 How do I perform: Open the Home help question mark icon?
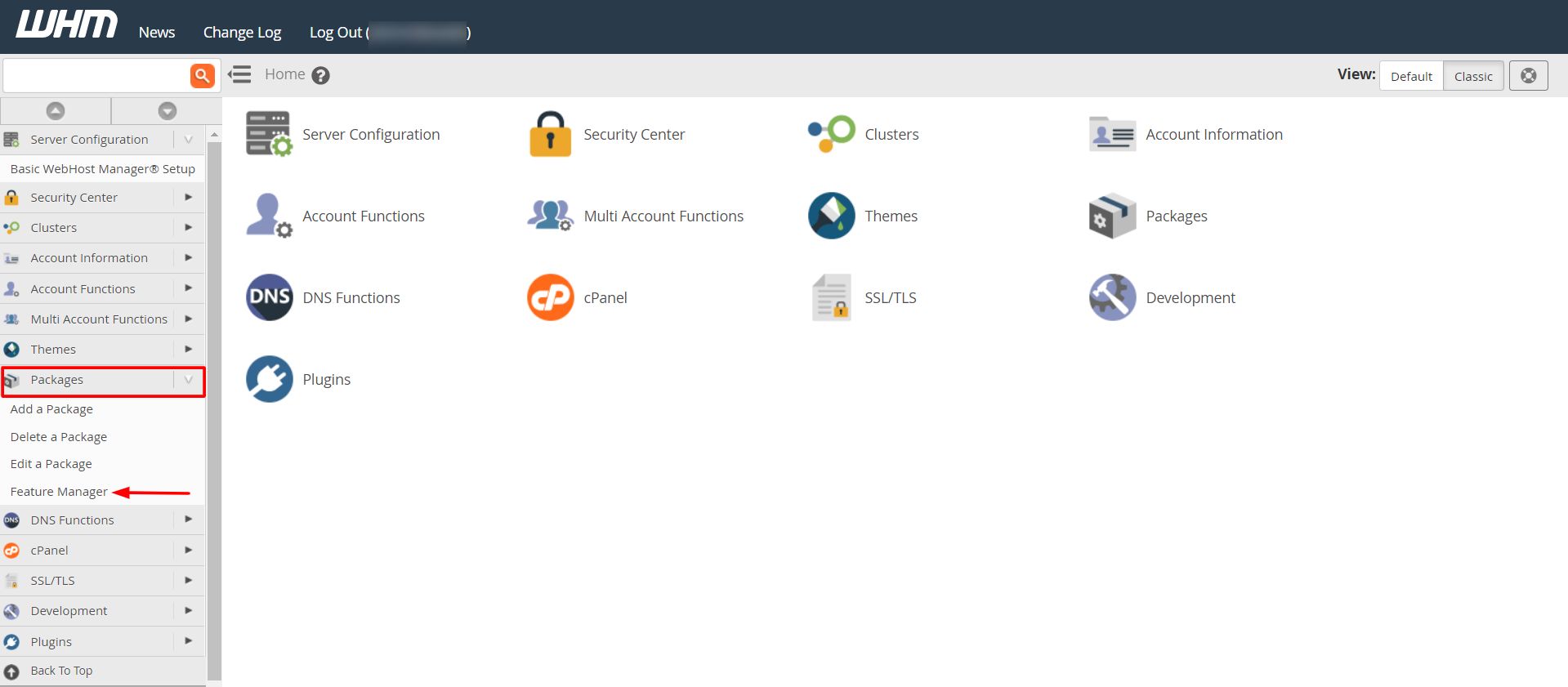(321, 76)
